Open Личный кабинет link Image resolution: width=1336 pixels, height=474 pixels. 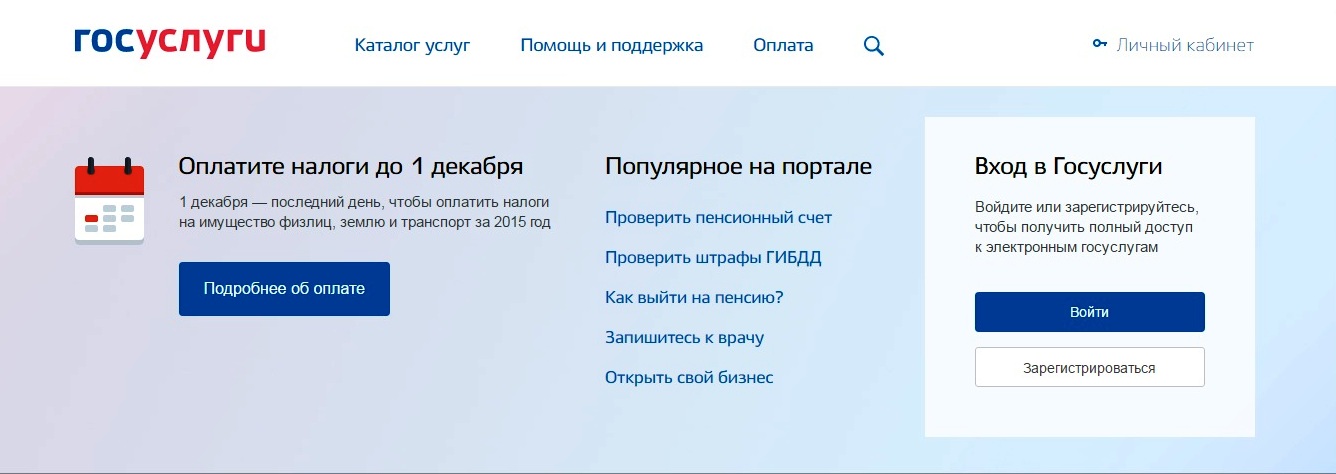[1185, 45]
